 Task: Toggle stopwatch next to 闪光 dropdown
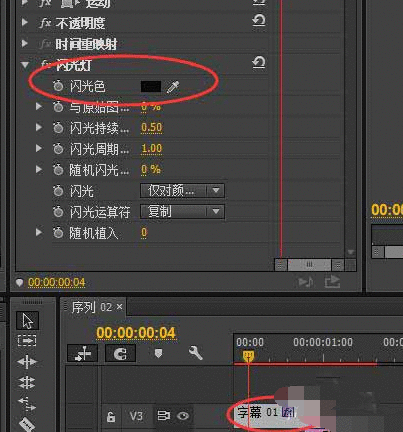(58, 191)
